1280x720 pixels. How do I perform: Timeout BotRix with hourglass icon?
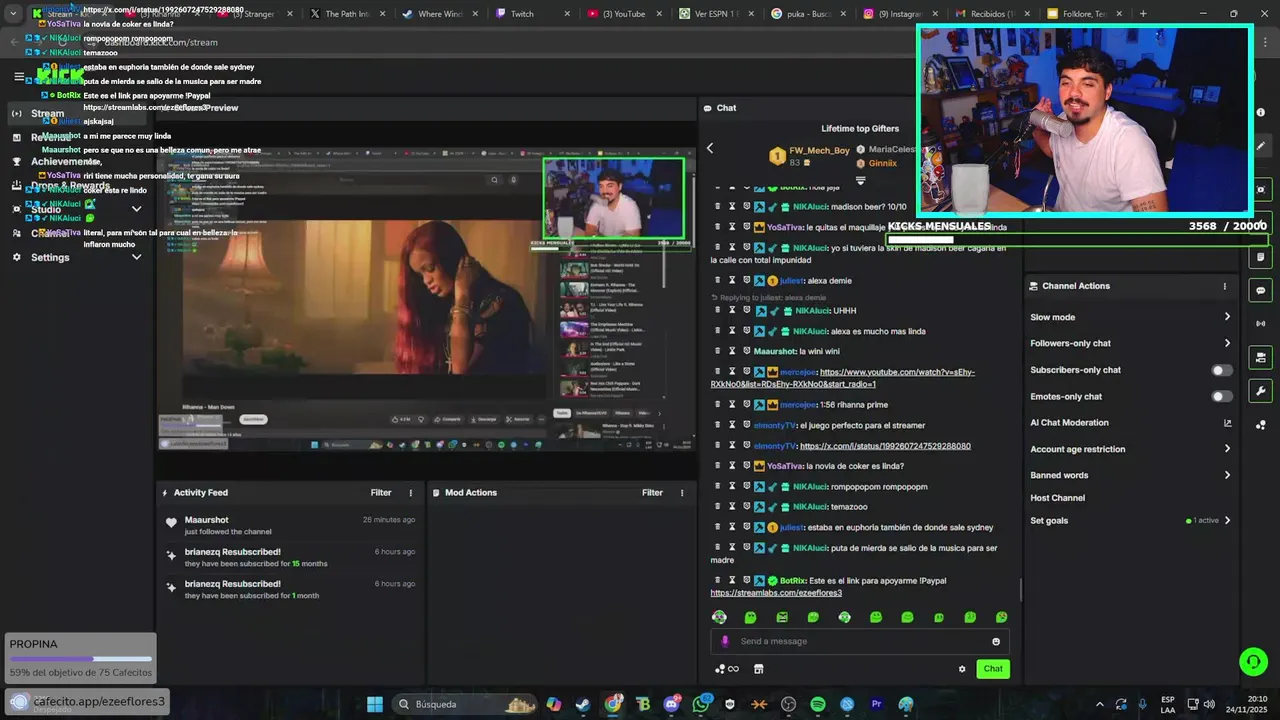732,580
